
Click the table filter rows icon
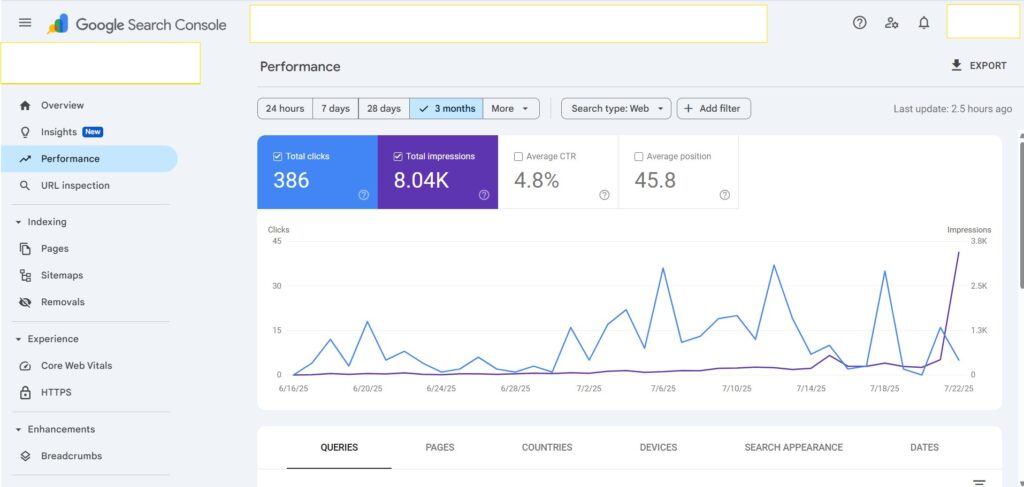(x=979, y=482)
